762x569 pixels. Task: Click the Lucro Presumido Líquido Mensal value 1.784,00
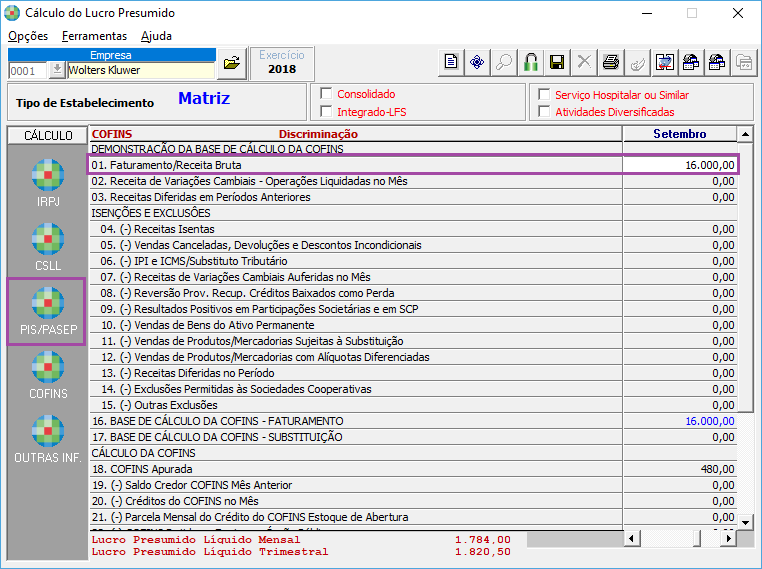[x=483, y=539]
